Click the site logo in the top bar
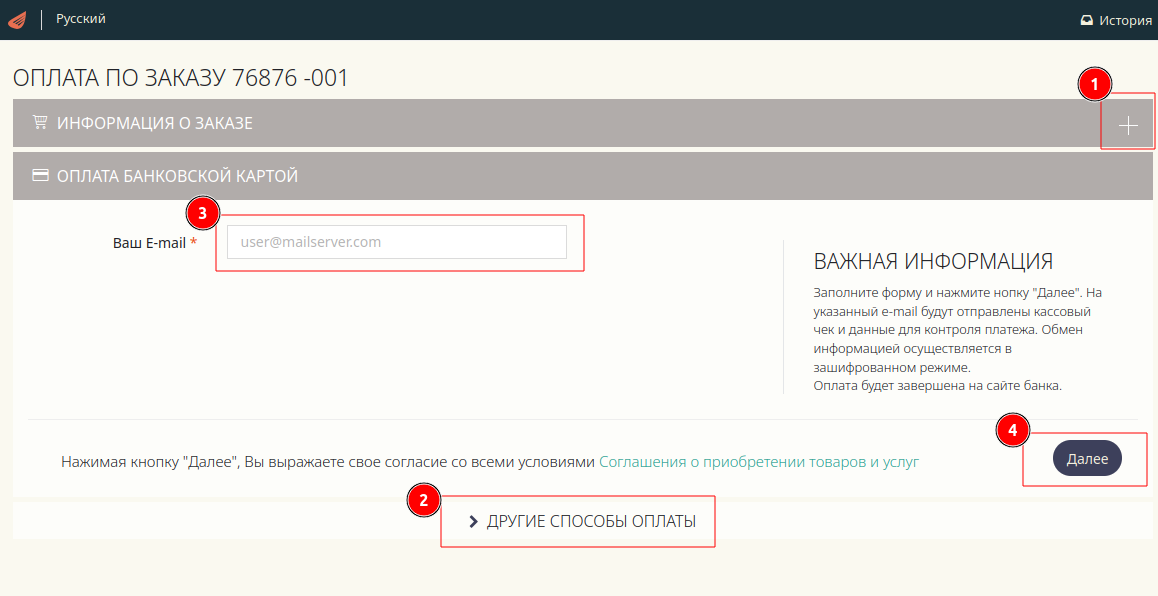The width and height of the screenshot is (1158, 596). point(17,19)
